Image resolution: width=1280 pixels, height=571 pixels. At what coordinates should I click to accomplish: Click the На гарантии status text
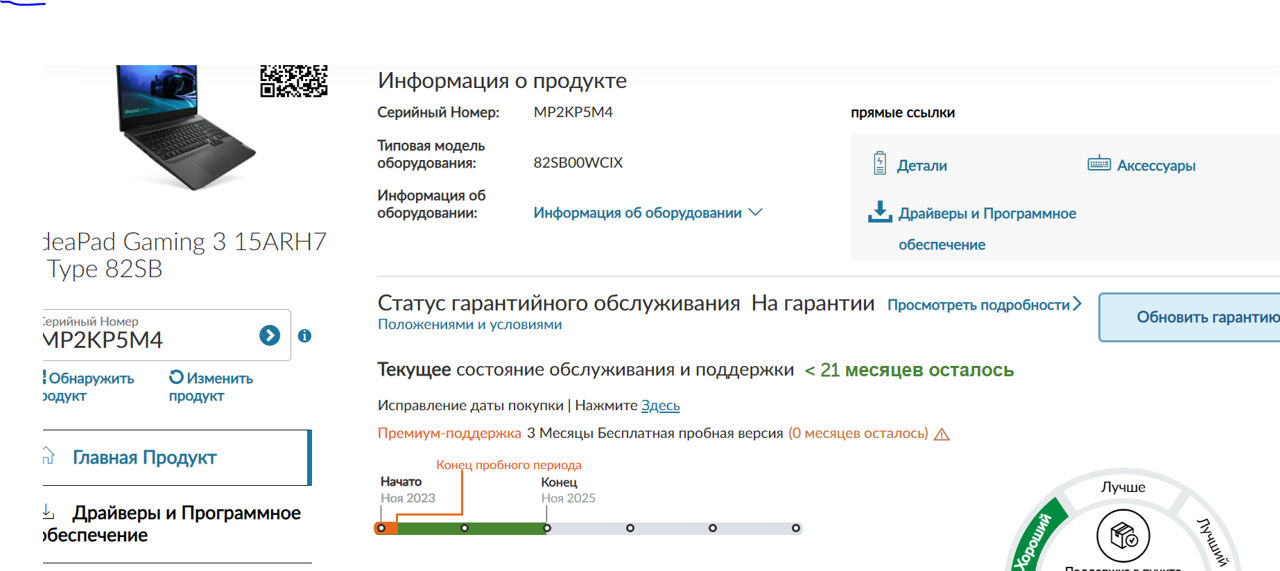813,303
